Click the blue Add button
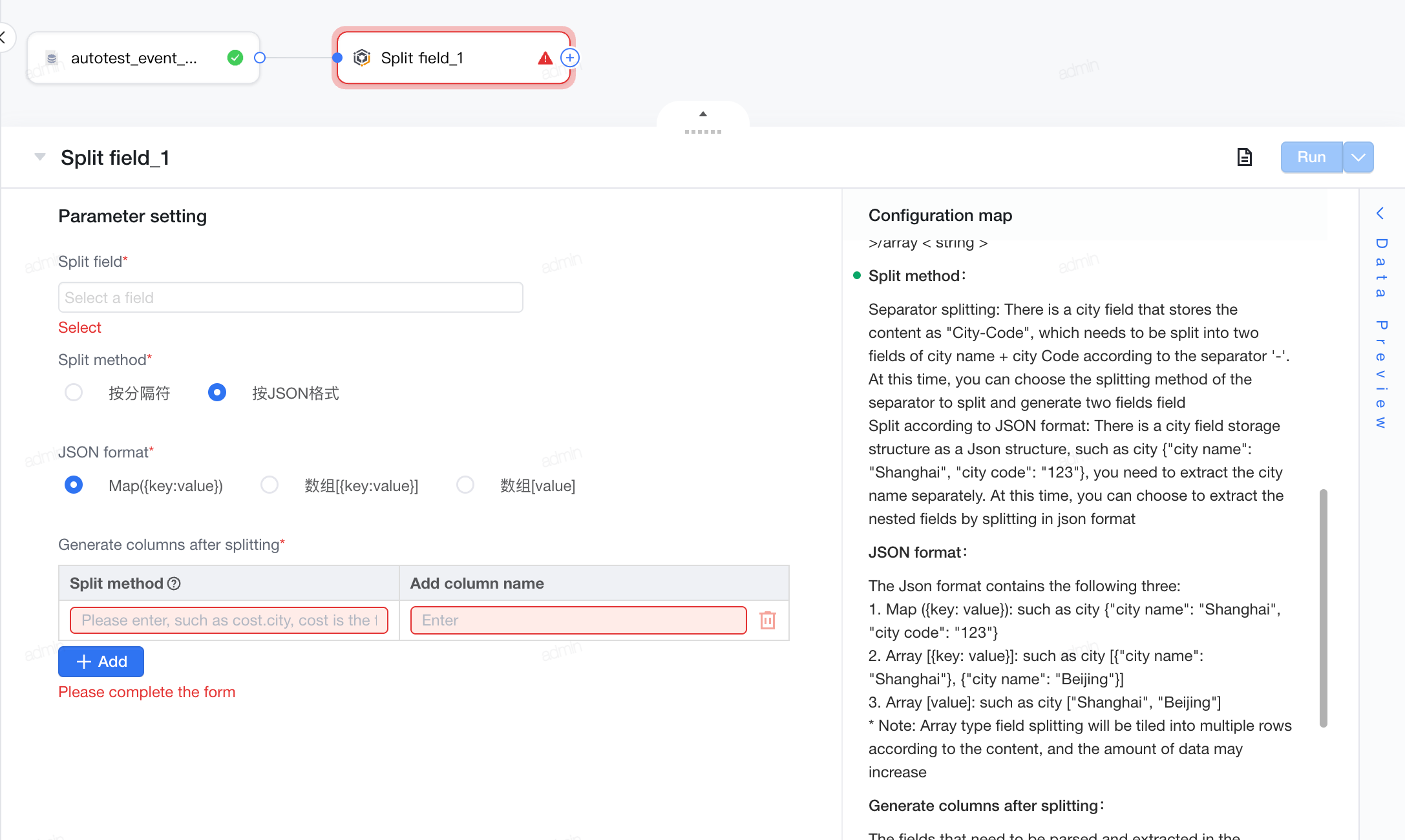 tap(101, 662)
